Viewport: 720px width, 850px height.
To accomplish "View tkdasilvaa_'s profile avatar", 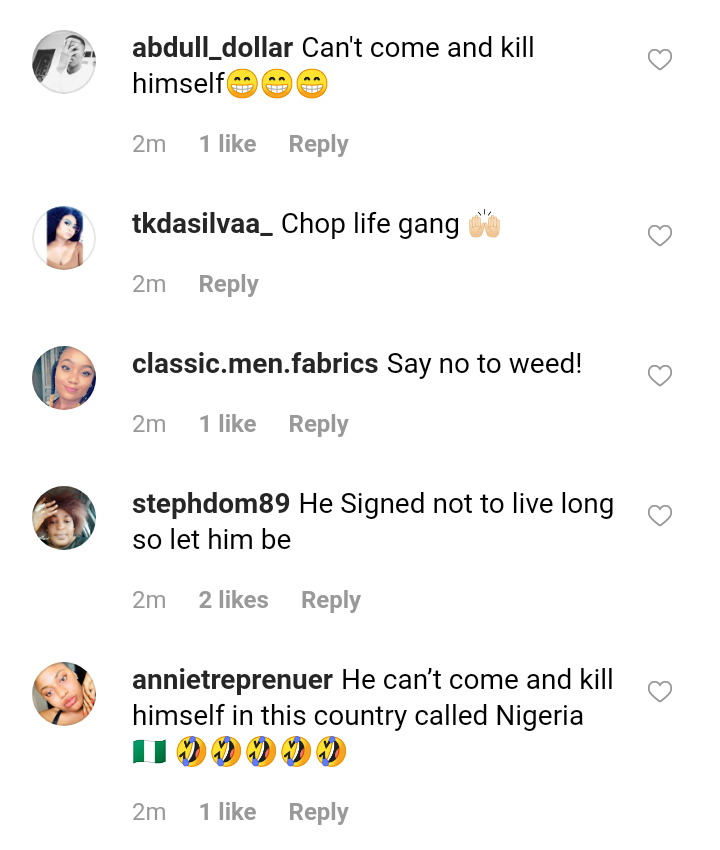I will 64,238.
